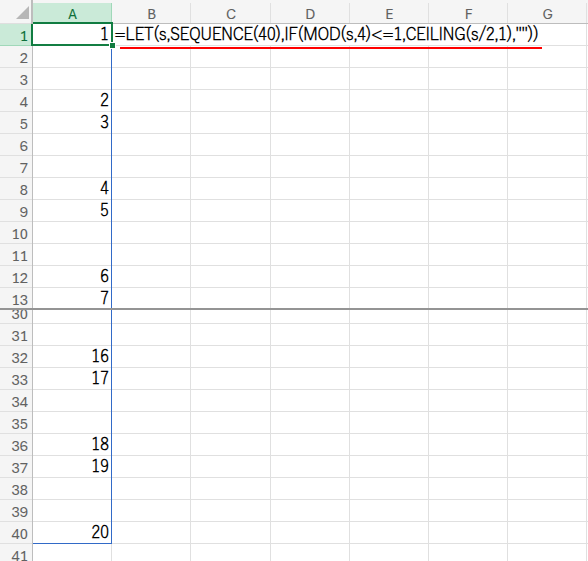The height and width of the screenshot is (561, 588).
Task: Select row 13 header
Action: pyautogui.click(x=16, y=299)
